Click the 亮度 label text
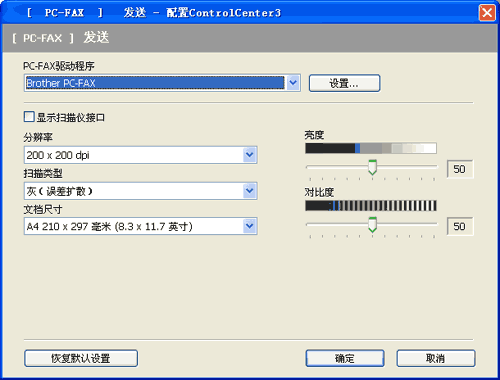 coord(314,135)
